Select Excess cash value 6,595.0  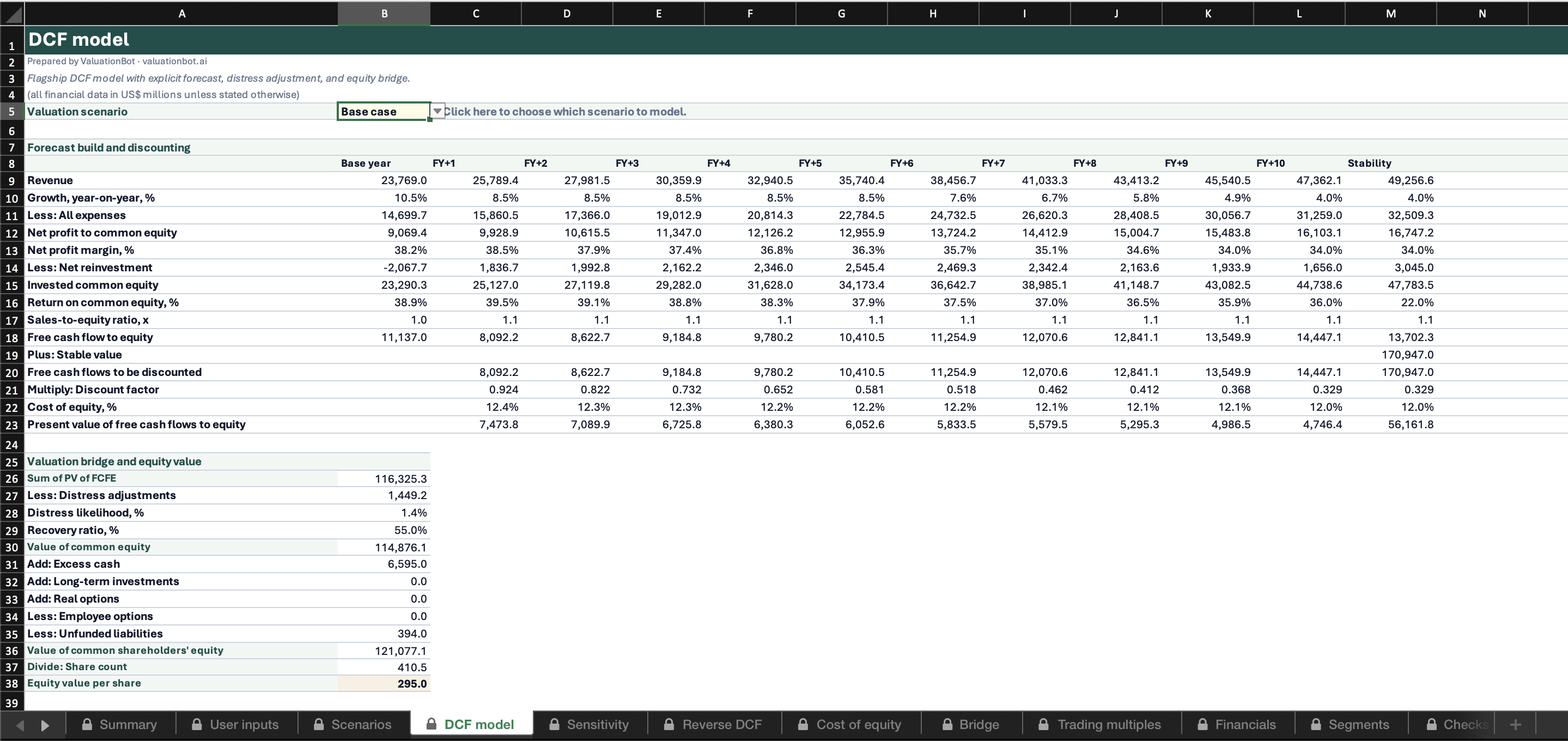coord(384,564)
